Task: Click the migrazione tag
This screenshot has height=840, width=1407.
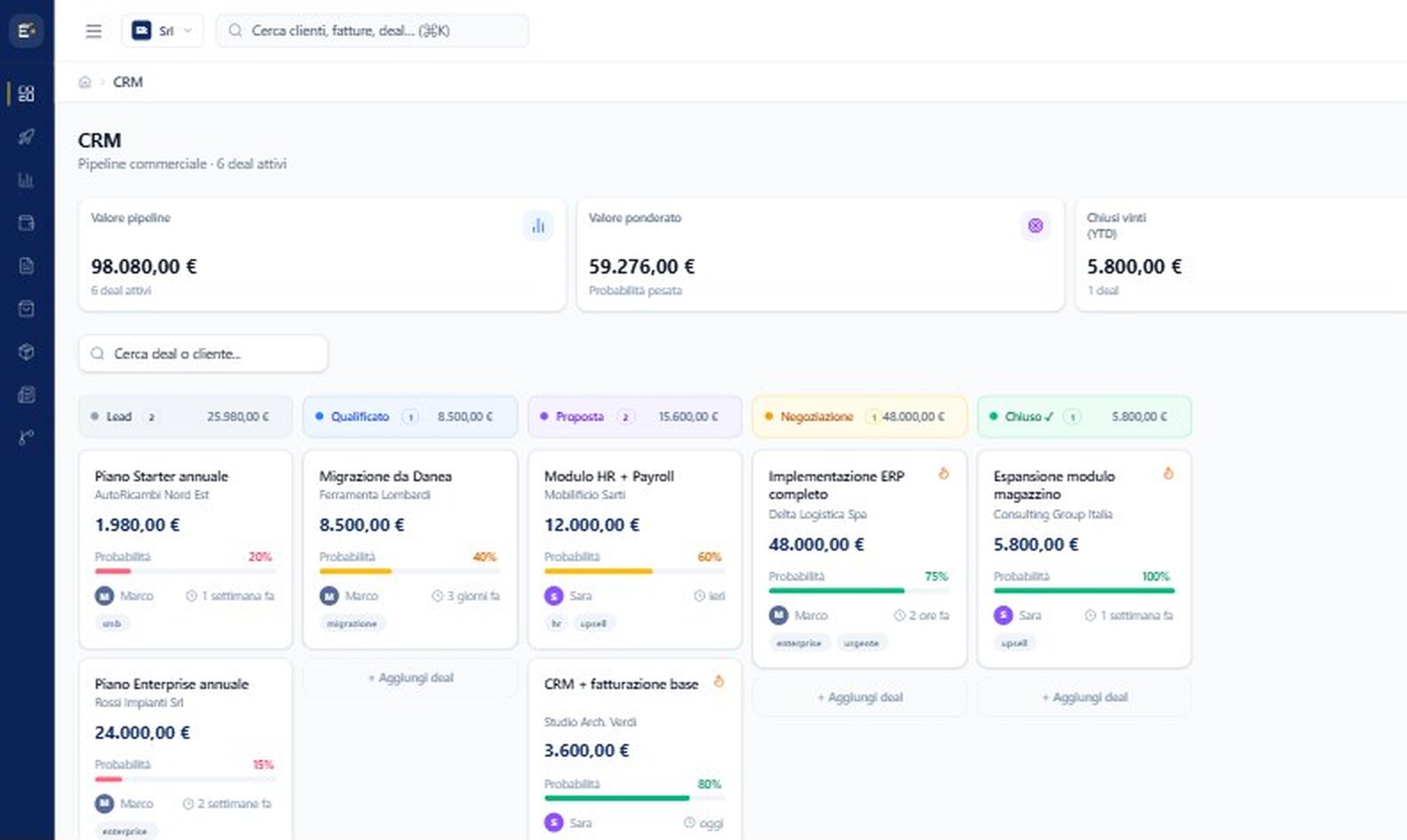Action: (x=352, y=623)
